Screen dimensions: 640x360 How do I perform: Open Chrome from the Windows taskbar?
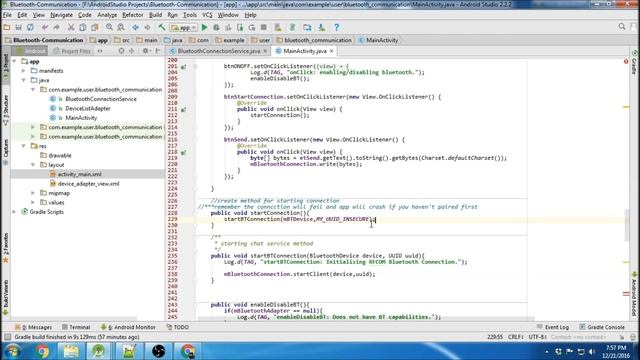[42, 351]
